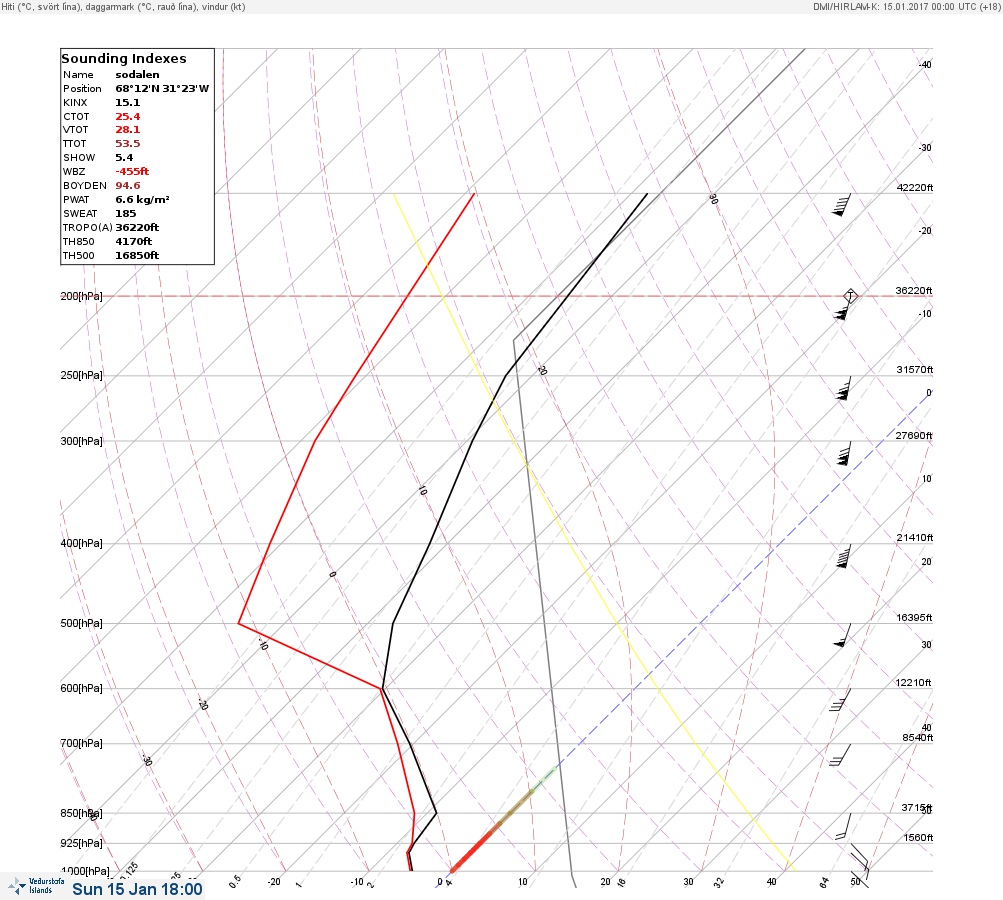The height and width of the screenshot is (900, 1003).
Task: Click the CTOT value 25.4
Action: pos(128,116)
